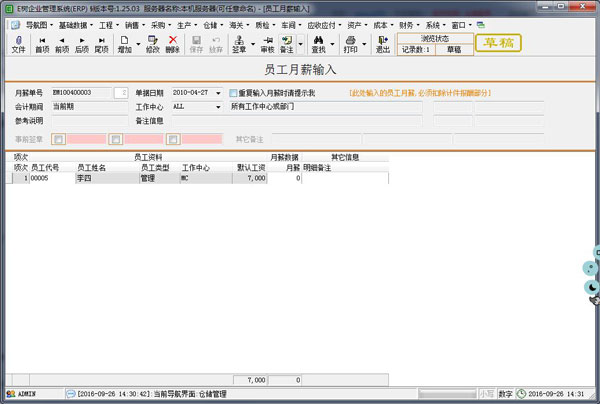Image resolution: width=600 pixels, height=404 pixels.
Task: Click the clock icon in status bar
Action: (x=521, y=393)
